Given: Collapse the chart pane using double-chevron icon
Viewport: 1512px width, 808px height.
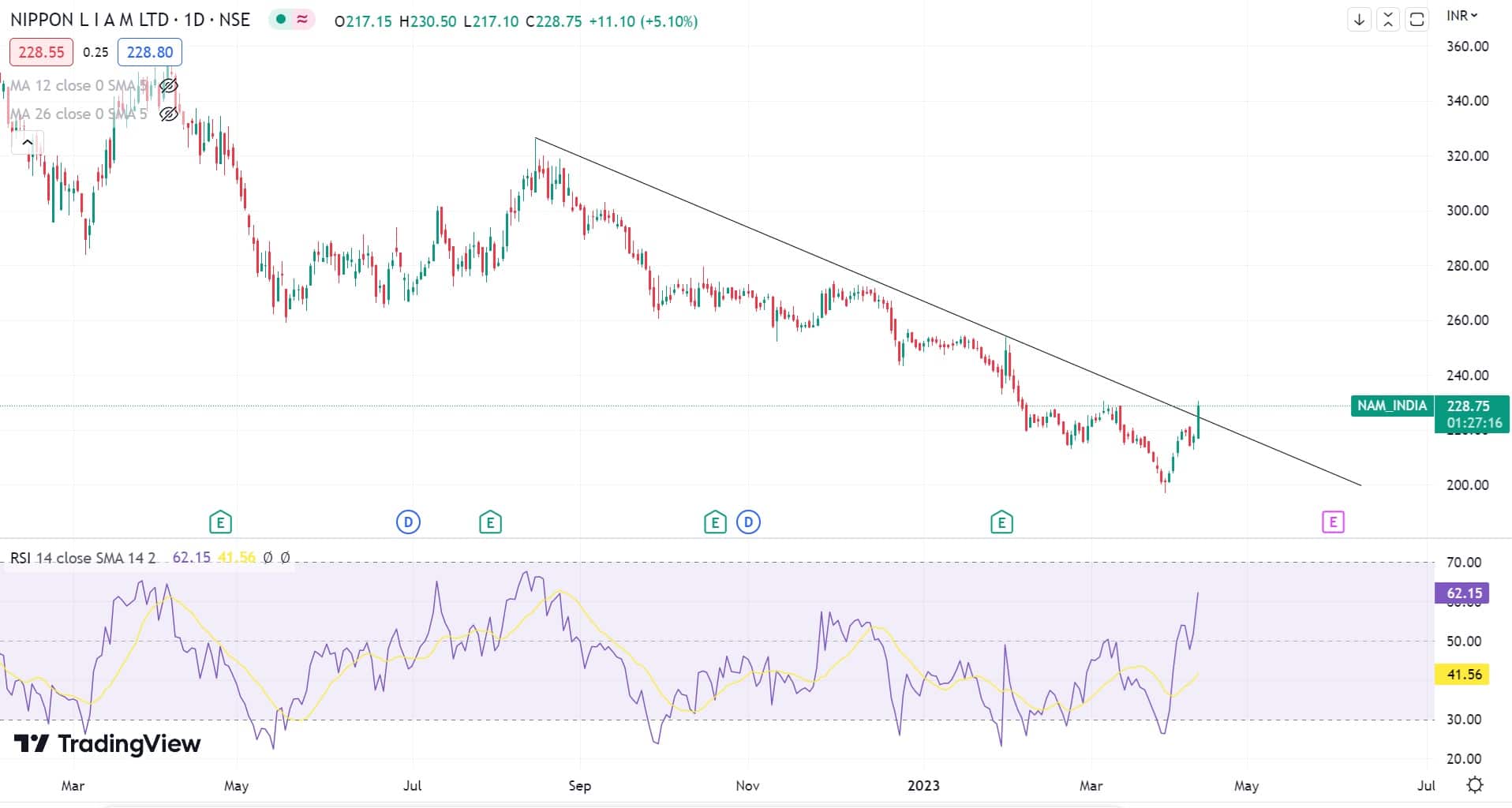Looking at the screenshot, I should [x=1388, y=20].
